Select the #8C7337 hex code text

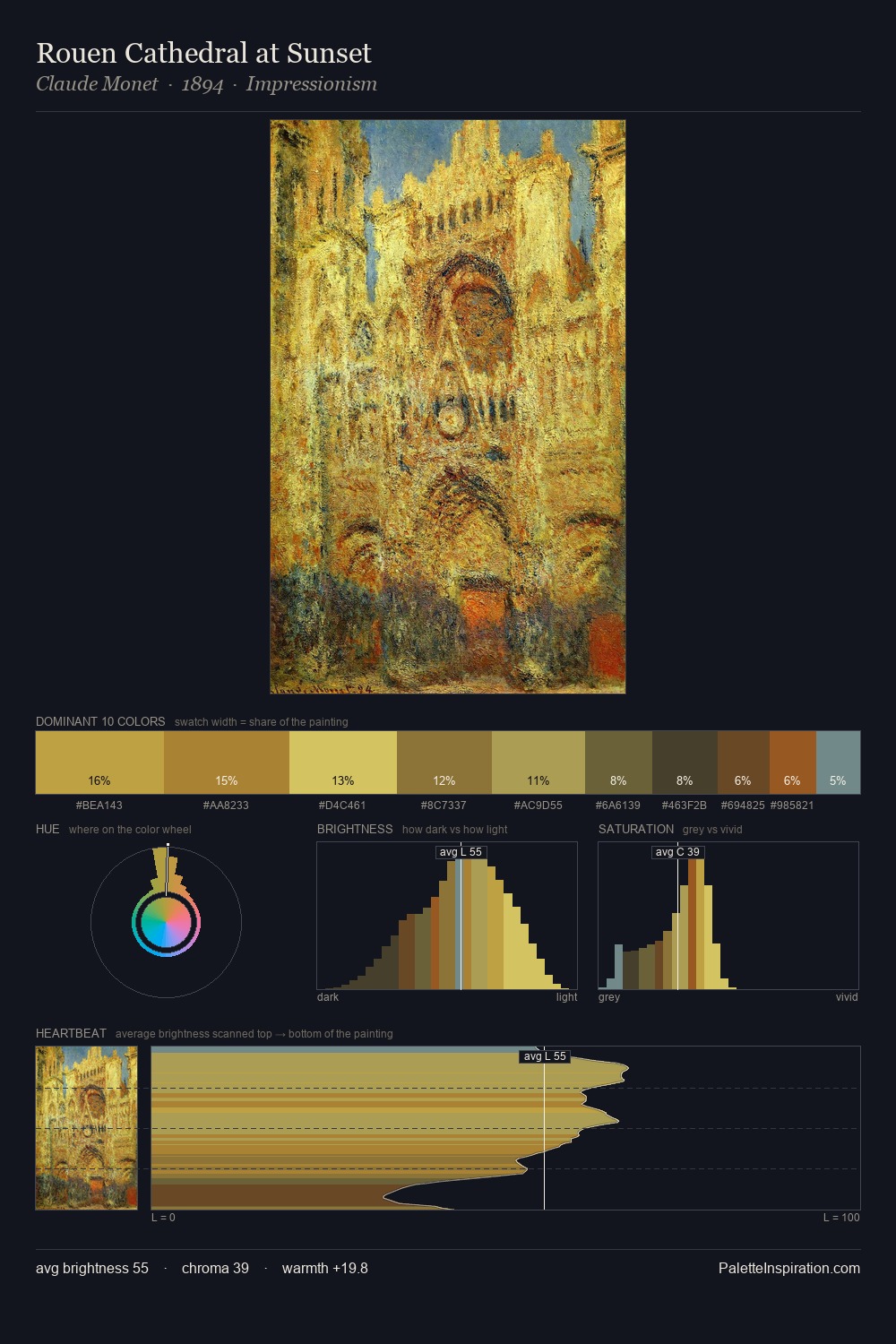pyautogui.click(x=444, y=806)
